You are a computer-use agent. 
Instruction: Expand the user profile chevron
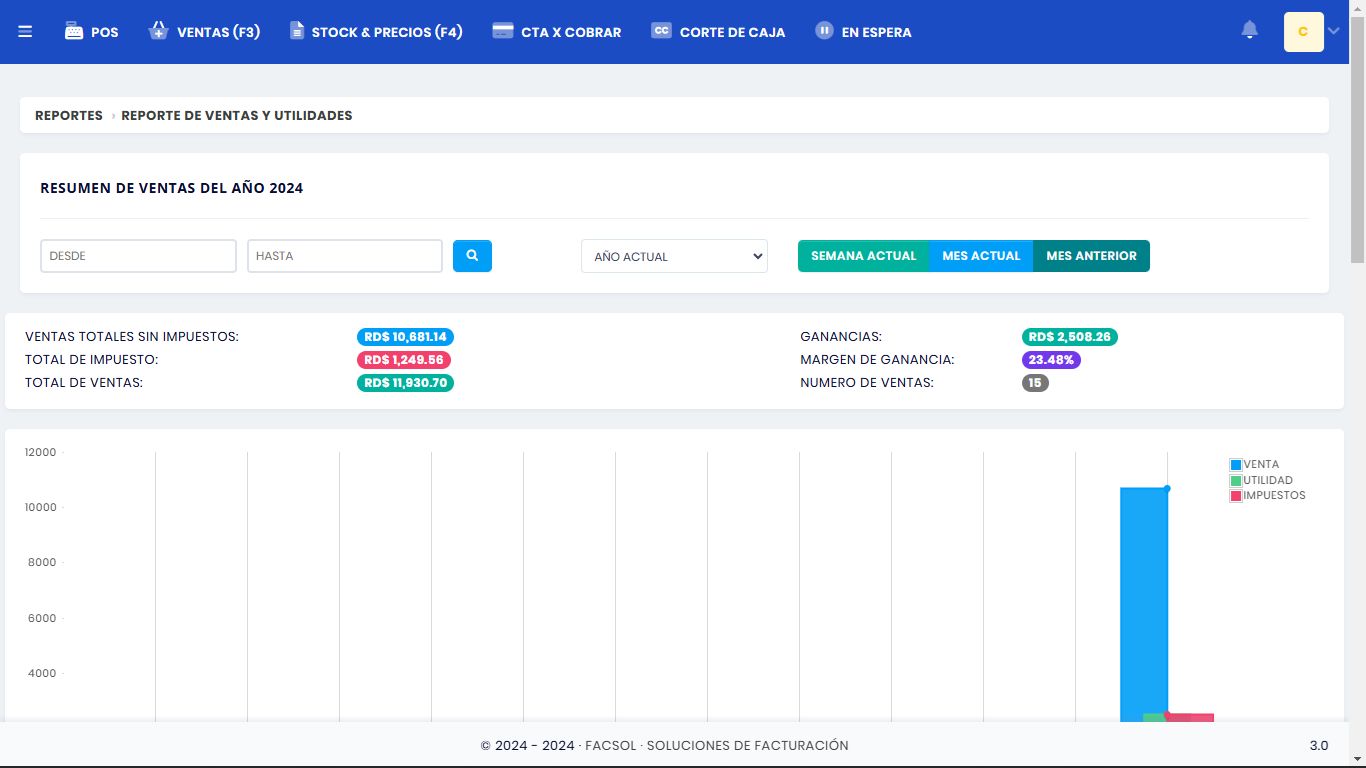pos(1334,31)
